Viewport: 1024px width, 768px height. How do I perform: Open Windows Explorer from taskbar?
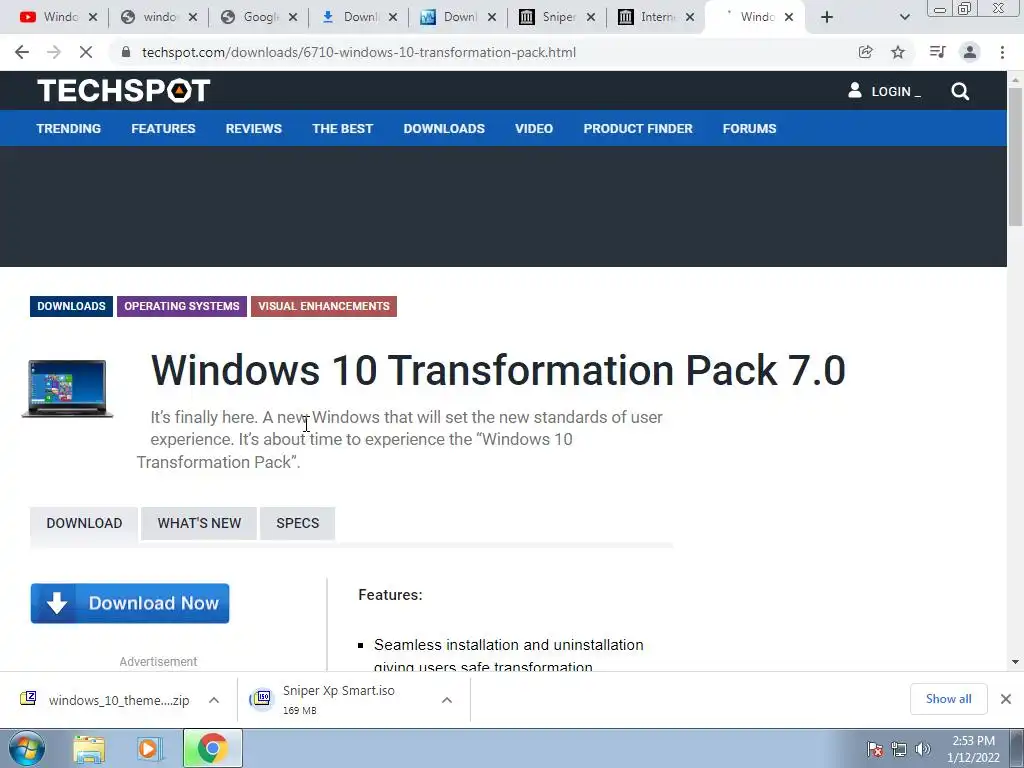point(89,748)
